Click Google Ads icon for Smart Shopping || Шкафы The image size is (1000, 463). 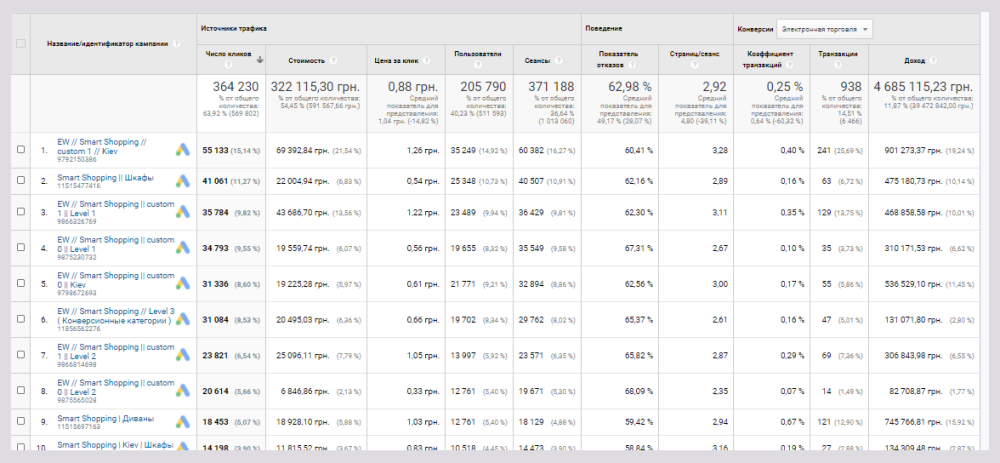tap(184, 181)
